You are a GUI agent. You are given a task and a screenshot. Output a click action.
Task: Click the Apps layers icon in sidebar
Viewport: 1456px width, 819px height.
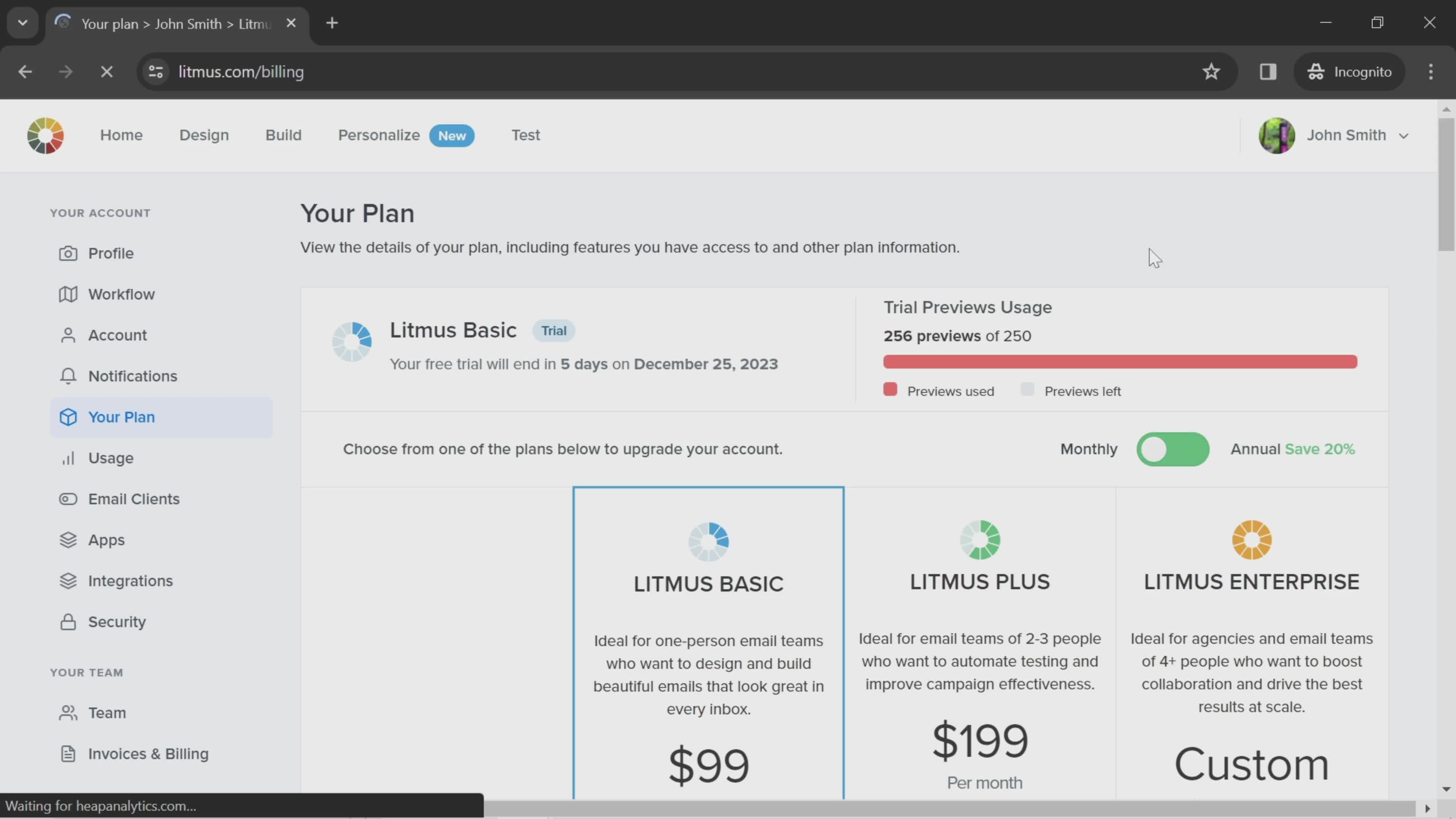pos(68,540)
